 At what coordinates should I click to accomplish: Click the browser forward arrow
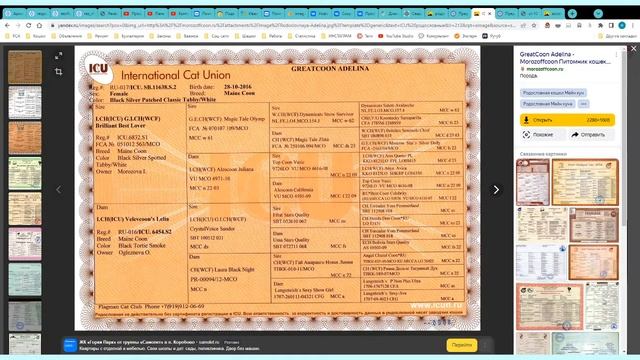(18, 25)
